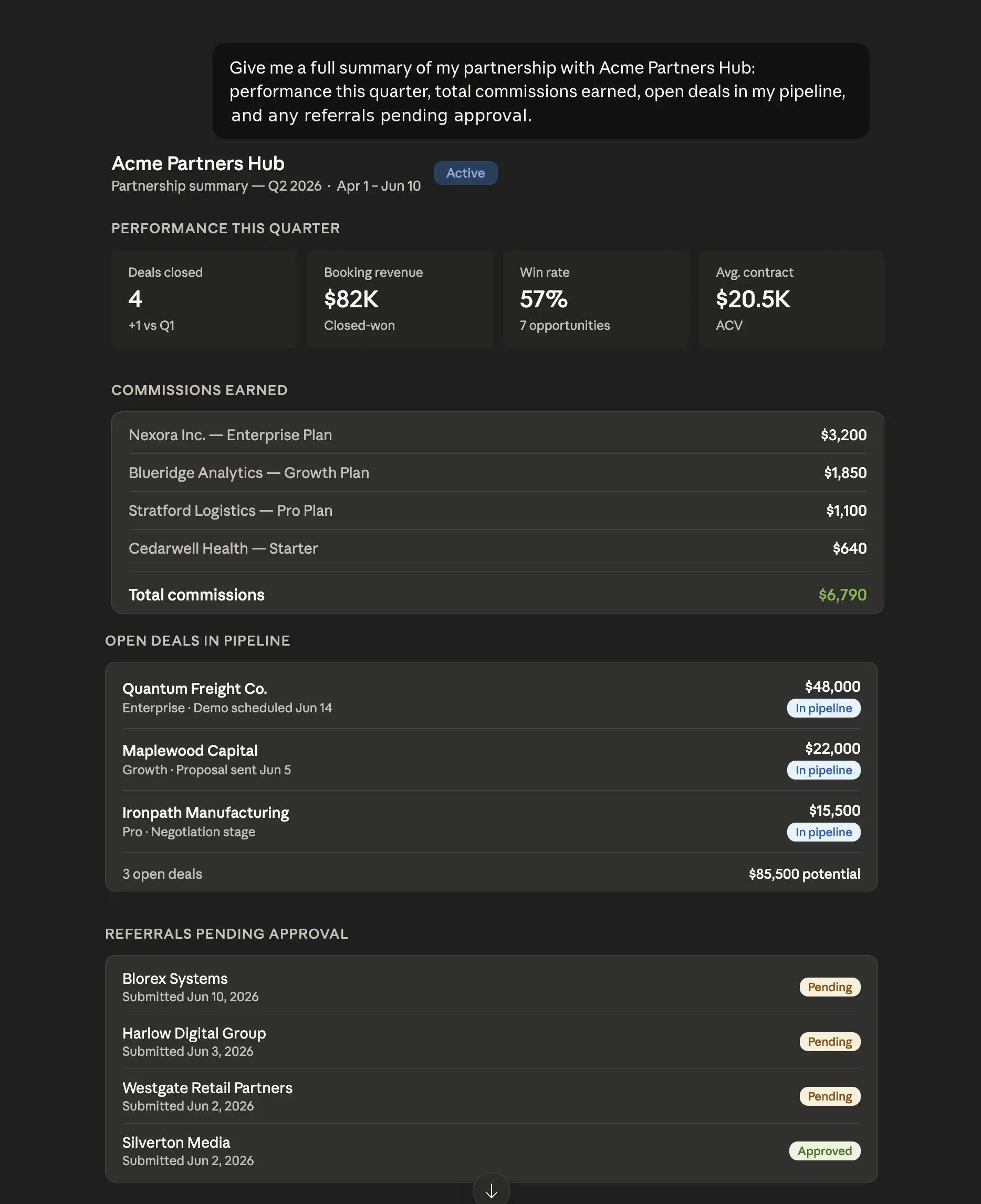
Task: Open the Blorex Systems referral
Action: [491, 987]
